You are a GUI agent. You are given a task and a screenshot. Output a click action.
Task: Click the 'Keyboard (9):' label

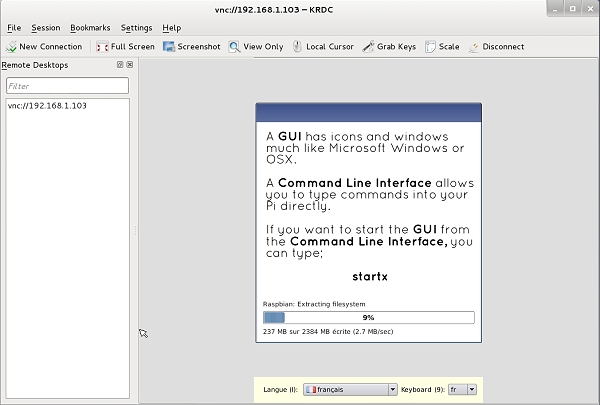423,390
